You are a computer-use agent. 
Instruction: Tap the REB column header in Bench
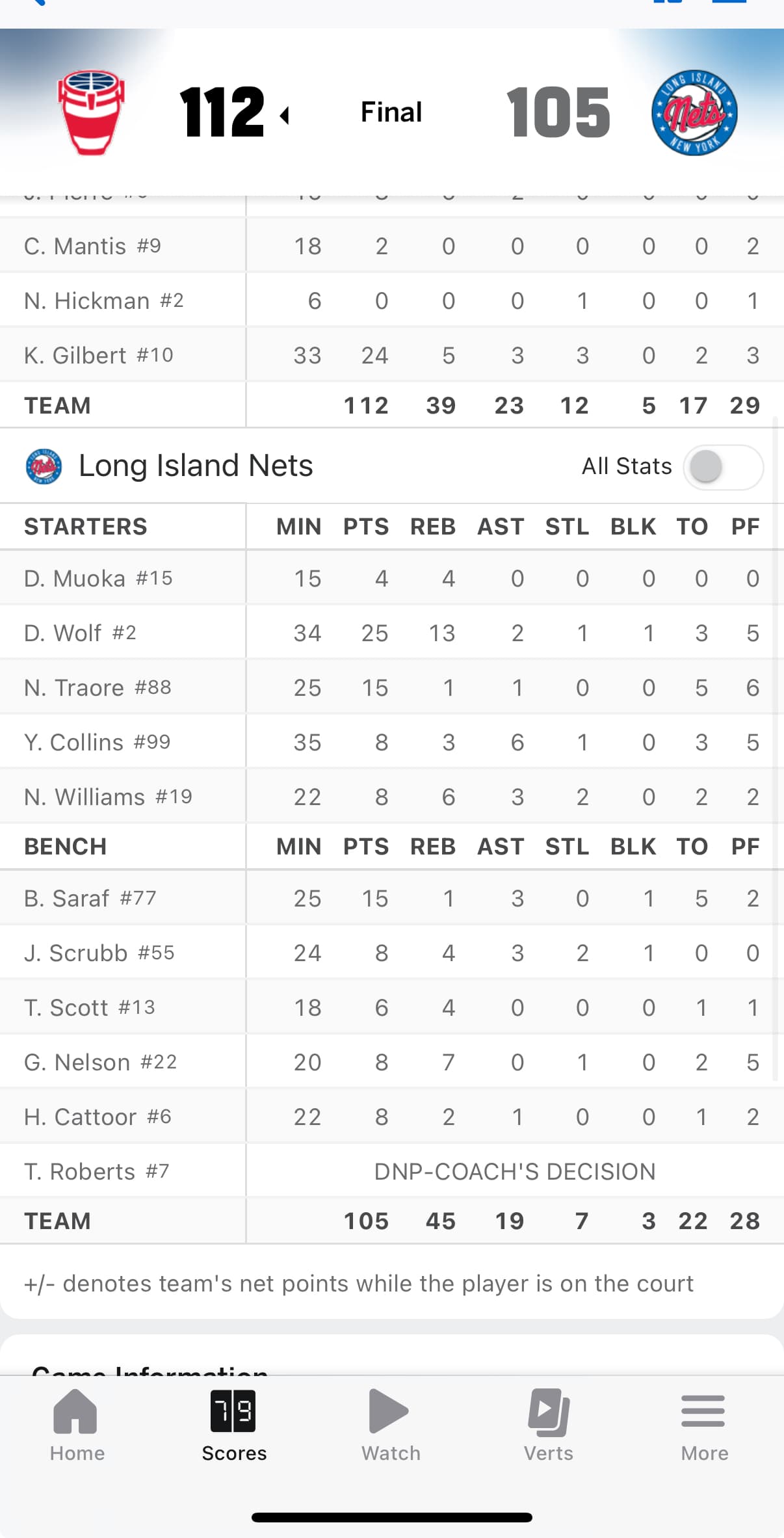click(433, 846)
